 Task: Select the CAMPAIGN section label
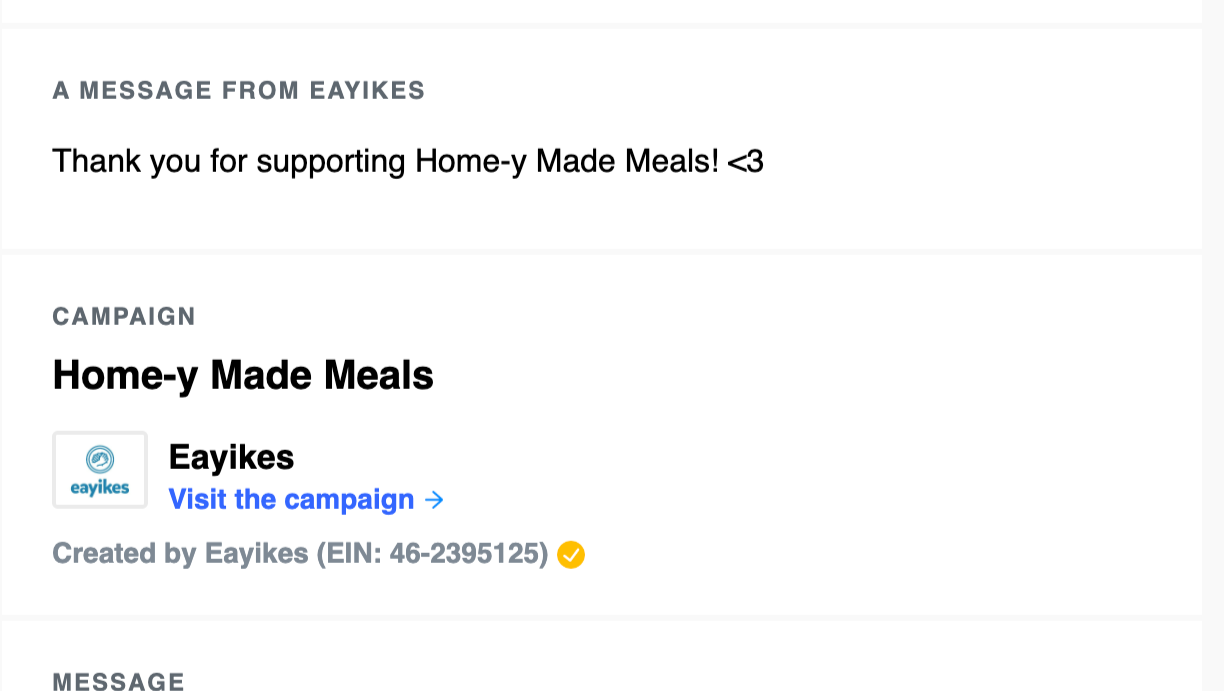(124, 317)
